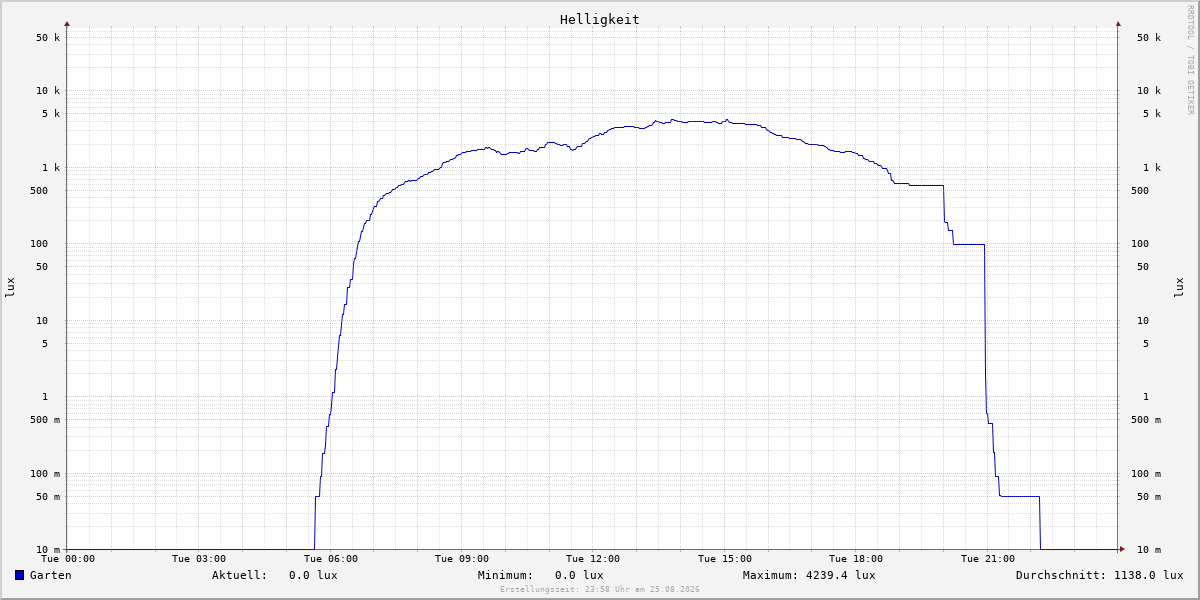Image resolution: width=1200 pixels, height=600 pixels.
Task: Click the left axis 10 k label
Action: point(49,91)
